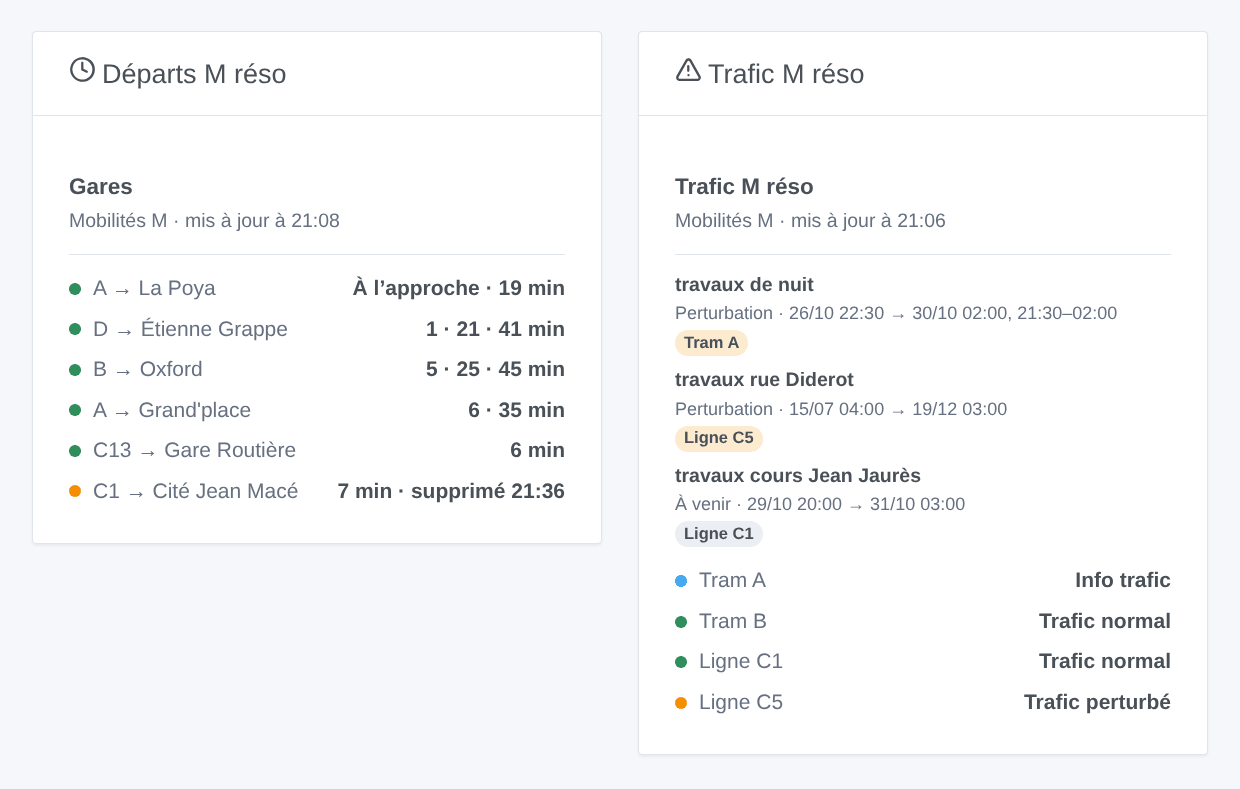This screenshot has height=789, width=1240.
Task: Click the Ligne C1 badge
Action: click(x=719, y=534)
